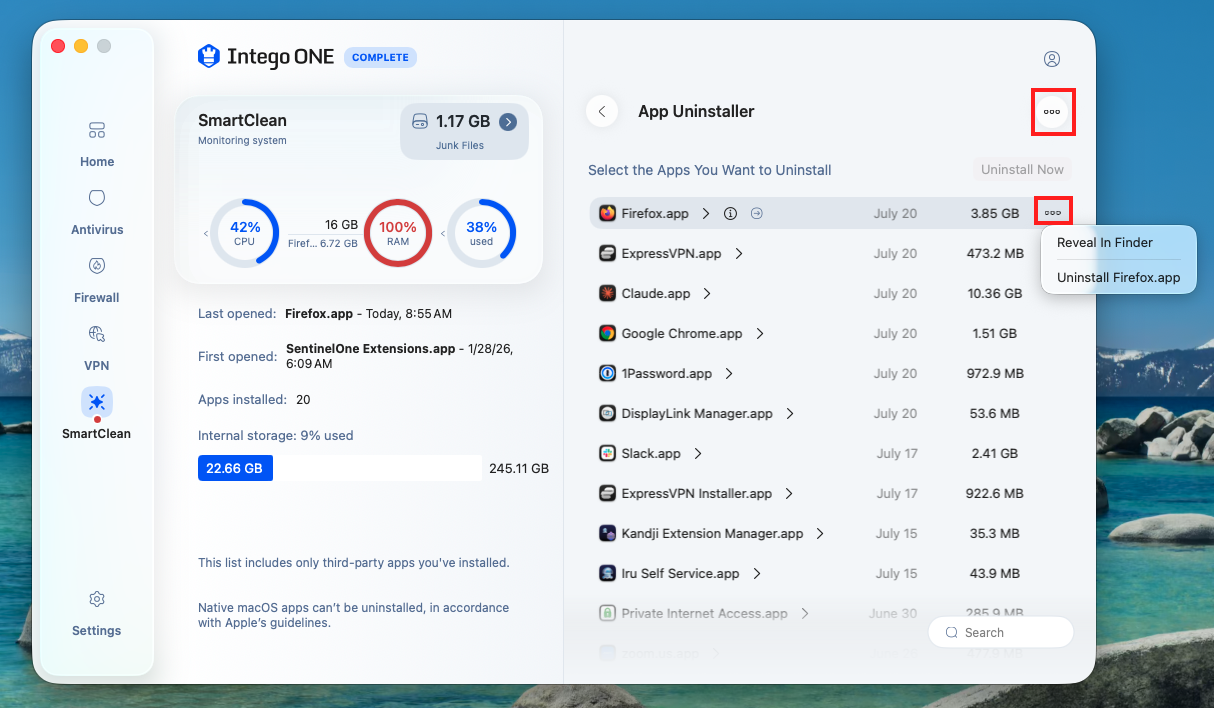Click the App Uninstaller title

coord(696,111)
